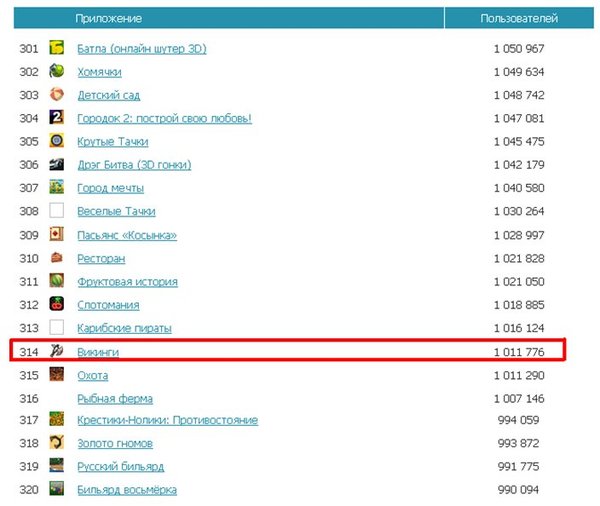The image size is (600, 506).
Task: Open Крестики-Нолики: Противостояние link
Action: click(x=168, y=420)
